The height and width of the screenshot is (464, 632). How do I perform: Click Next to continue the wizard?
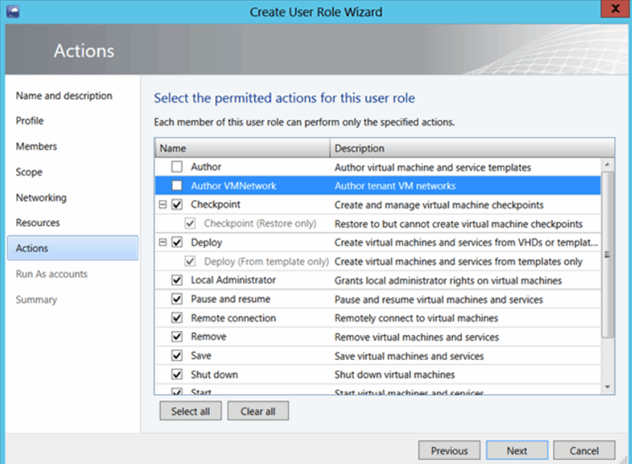[x=516, y=451]
